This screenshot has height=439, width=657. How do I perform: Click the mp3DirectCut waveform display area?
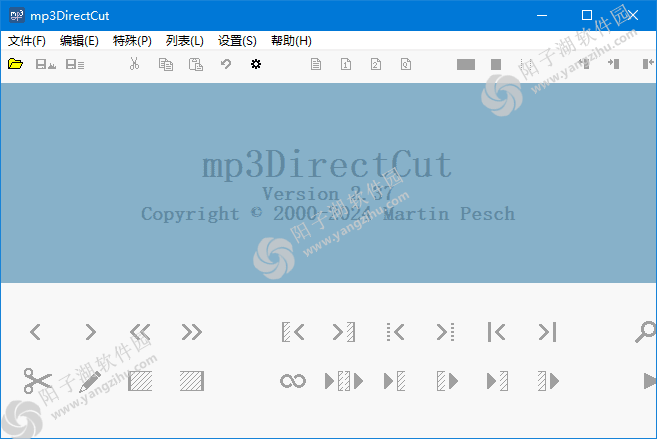(x=328, y=183)
